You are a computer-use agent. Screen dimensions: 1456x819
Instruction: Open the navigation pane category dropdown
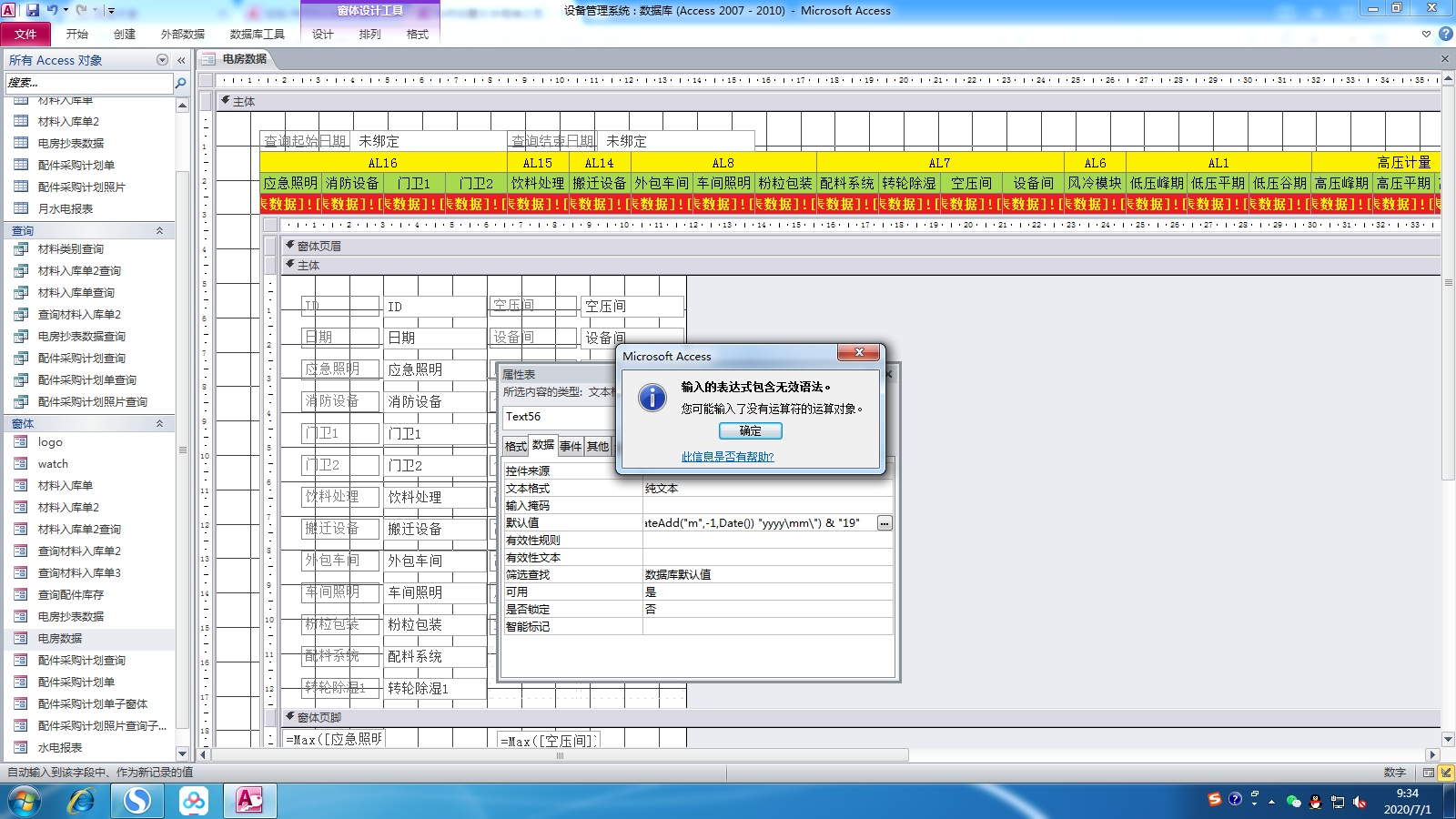[x=162, y=60]
